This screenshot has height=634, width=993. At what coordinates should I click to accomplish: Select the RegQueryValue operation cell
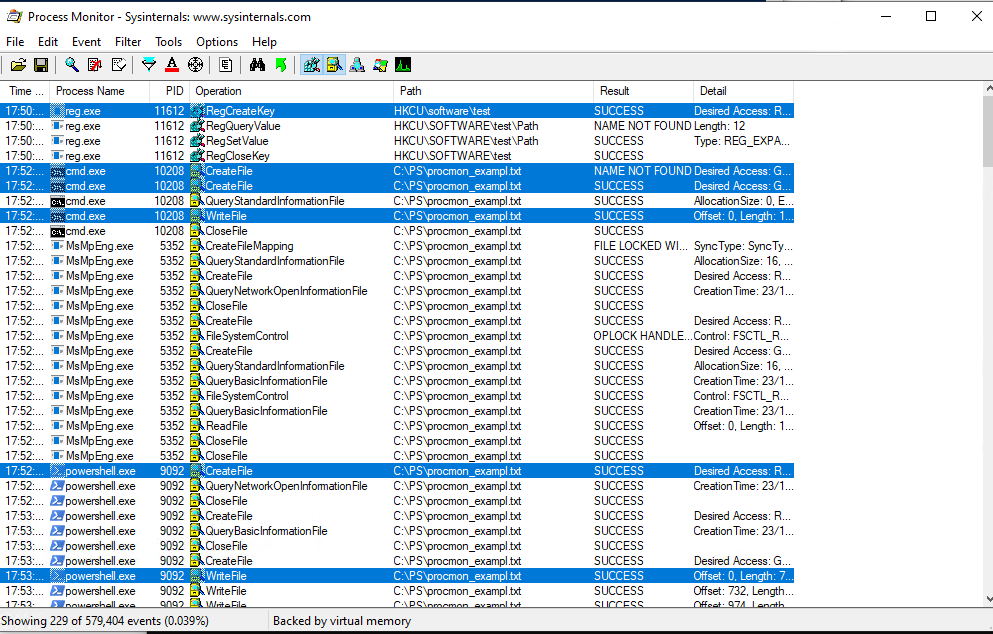(x=243, y=126)
